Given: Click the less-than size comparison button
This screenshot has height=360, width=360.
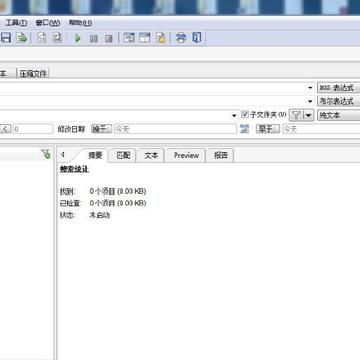Looking at the screenshot, I should (x=5, y=129).
